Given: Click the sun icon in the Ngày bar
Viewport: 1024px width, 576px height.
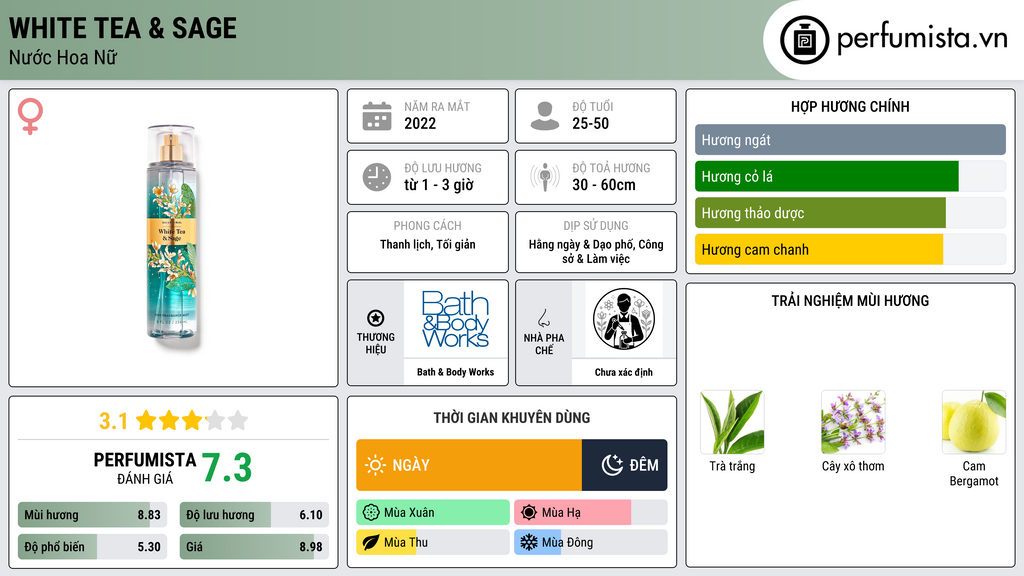Looking at the screenshot, I should 375,465.
